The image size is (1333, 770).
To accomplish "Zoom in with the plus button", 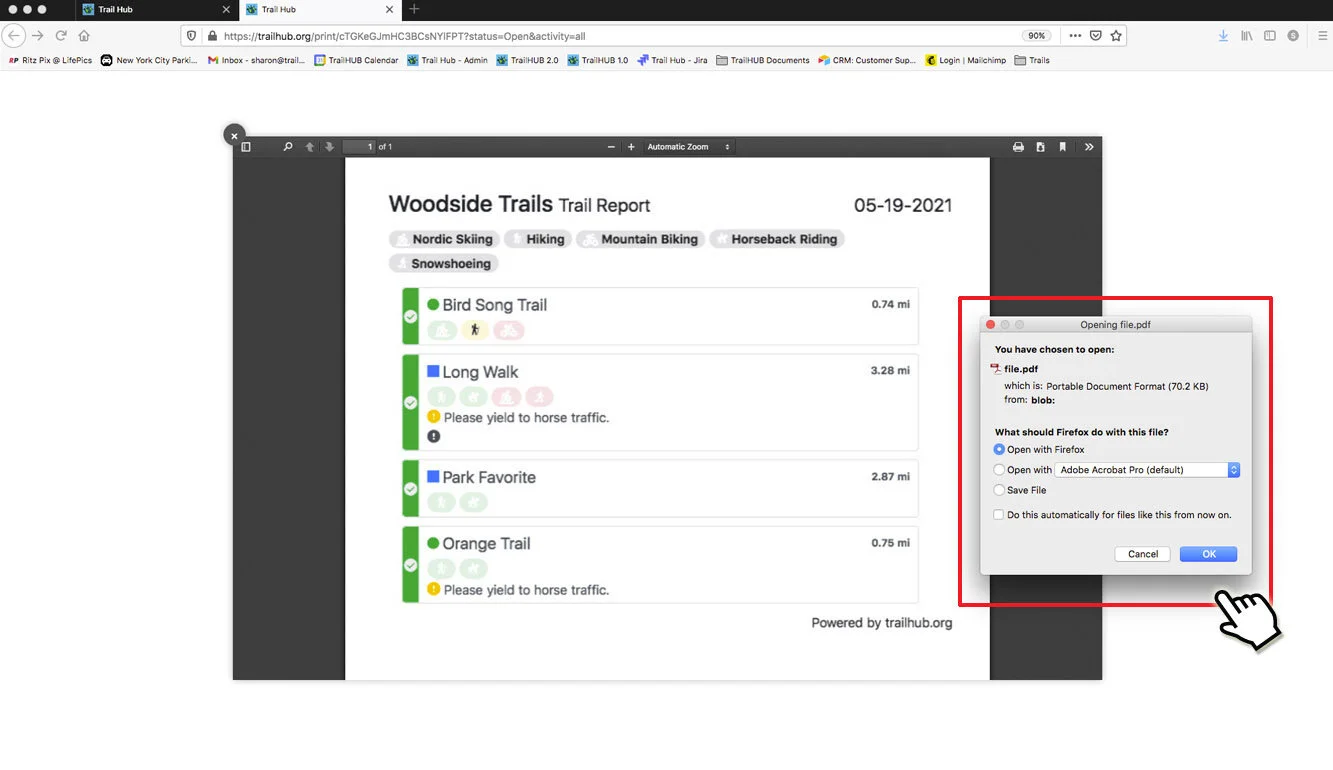I will 631,147.
